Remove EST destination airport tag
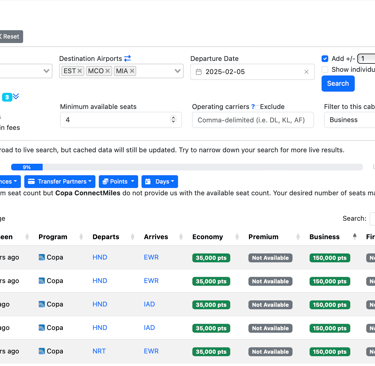 click(x=80, y=71)
